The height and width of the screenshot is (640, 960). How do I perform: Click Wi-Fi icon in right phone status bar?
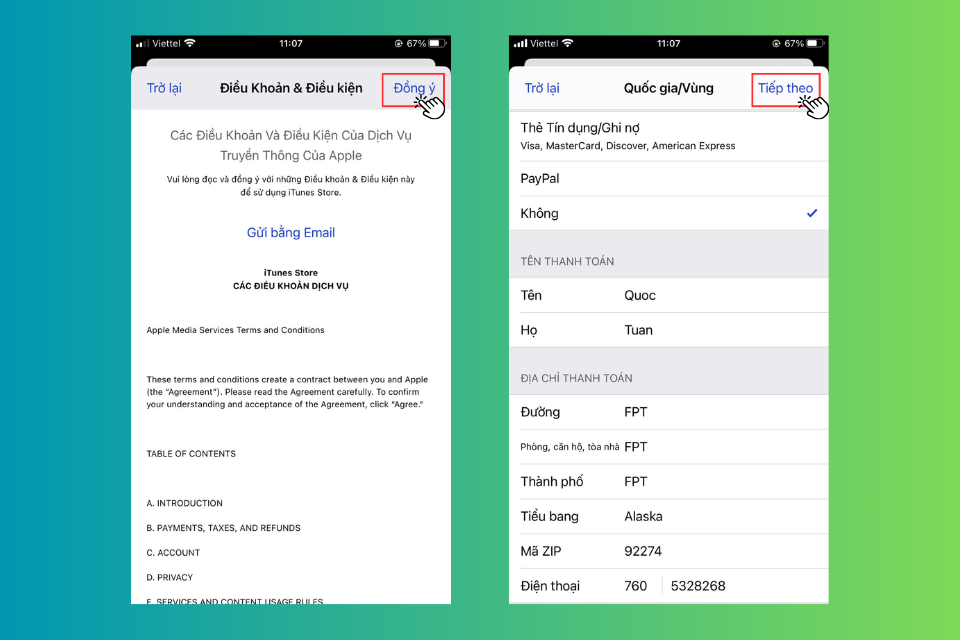click(568, 43)
